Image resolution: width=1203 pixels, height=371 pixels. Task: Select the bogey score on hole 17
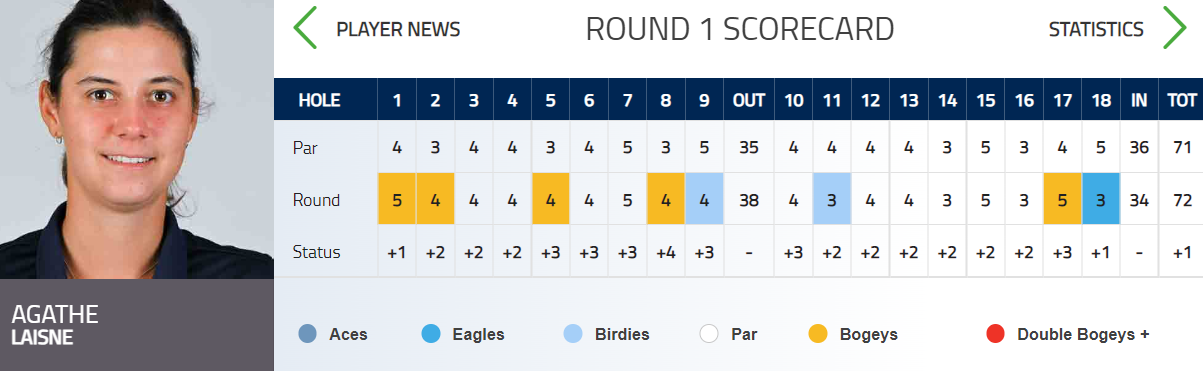pyautogui.click(x=1062, y=199)
